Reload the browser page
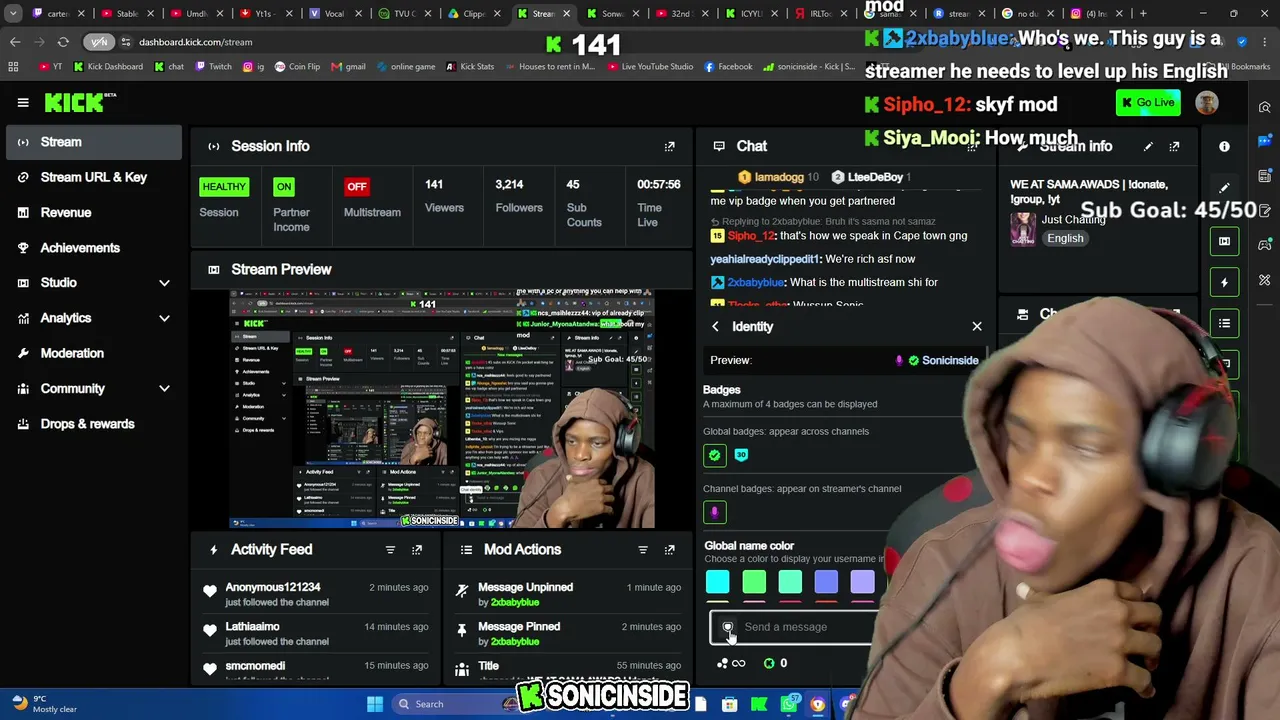 click(x=63, y=42)
